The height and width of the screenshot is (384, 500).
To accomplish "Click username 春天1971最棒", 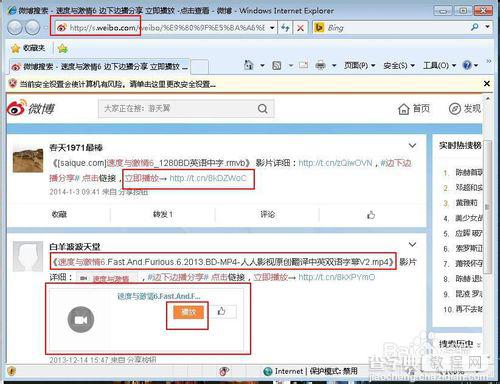I will click(76, 148).
